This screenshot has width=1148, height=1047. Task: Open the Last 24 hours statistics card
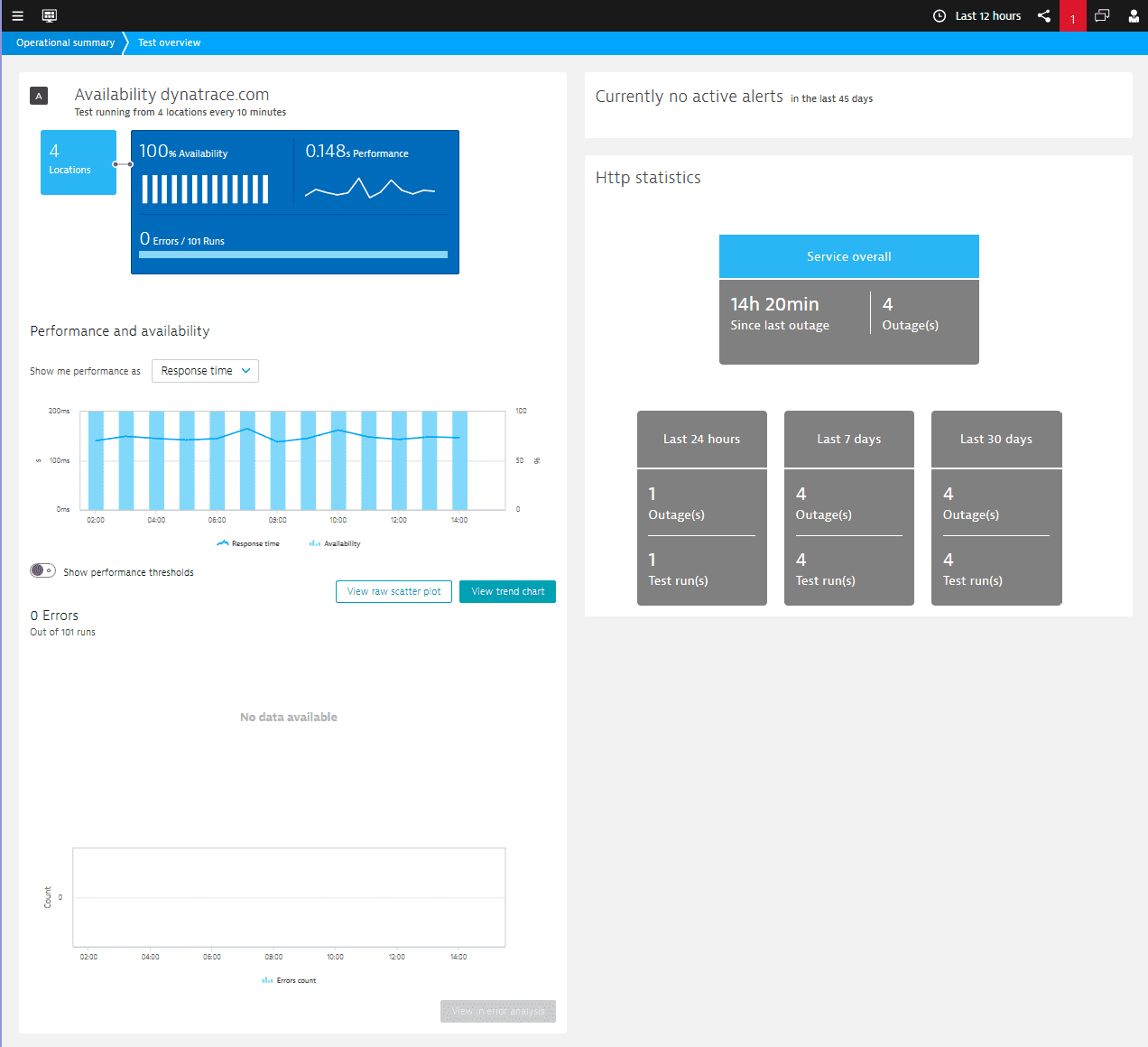[702, 508]
